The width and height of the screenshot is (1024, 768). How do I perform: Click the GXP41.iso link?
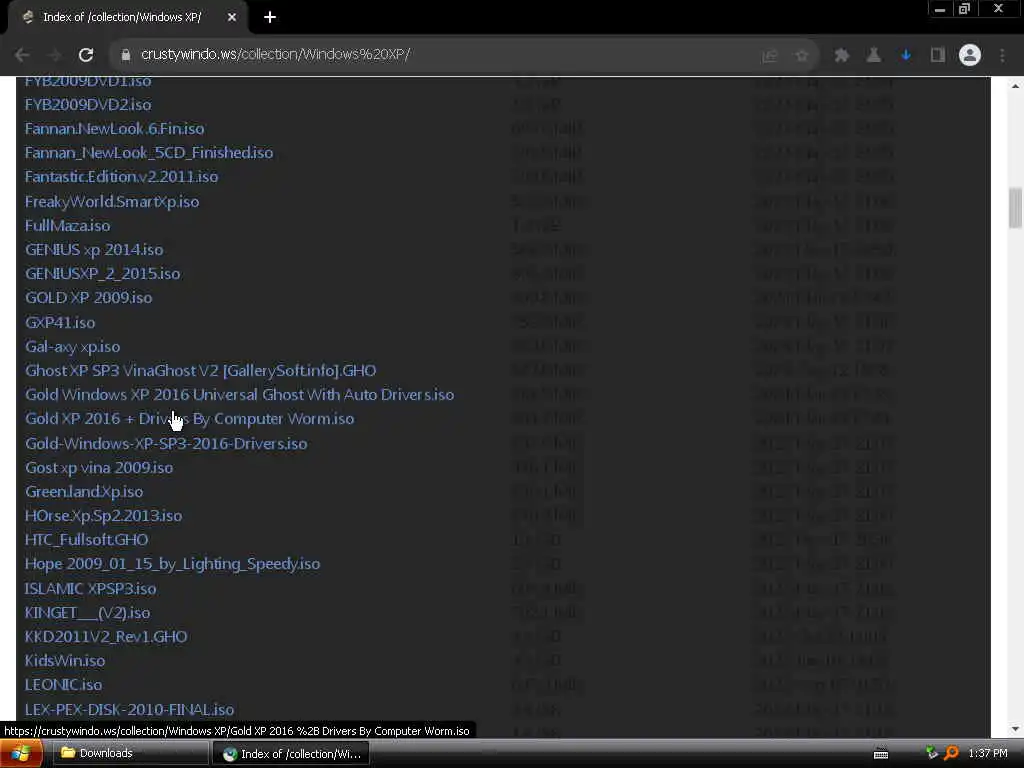point(60,323)
